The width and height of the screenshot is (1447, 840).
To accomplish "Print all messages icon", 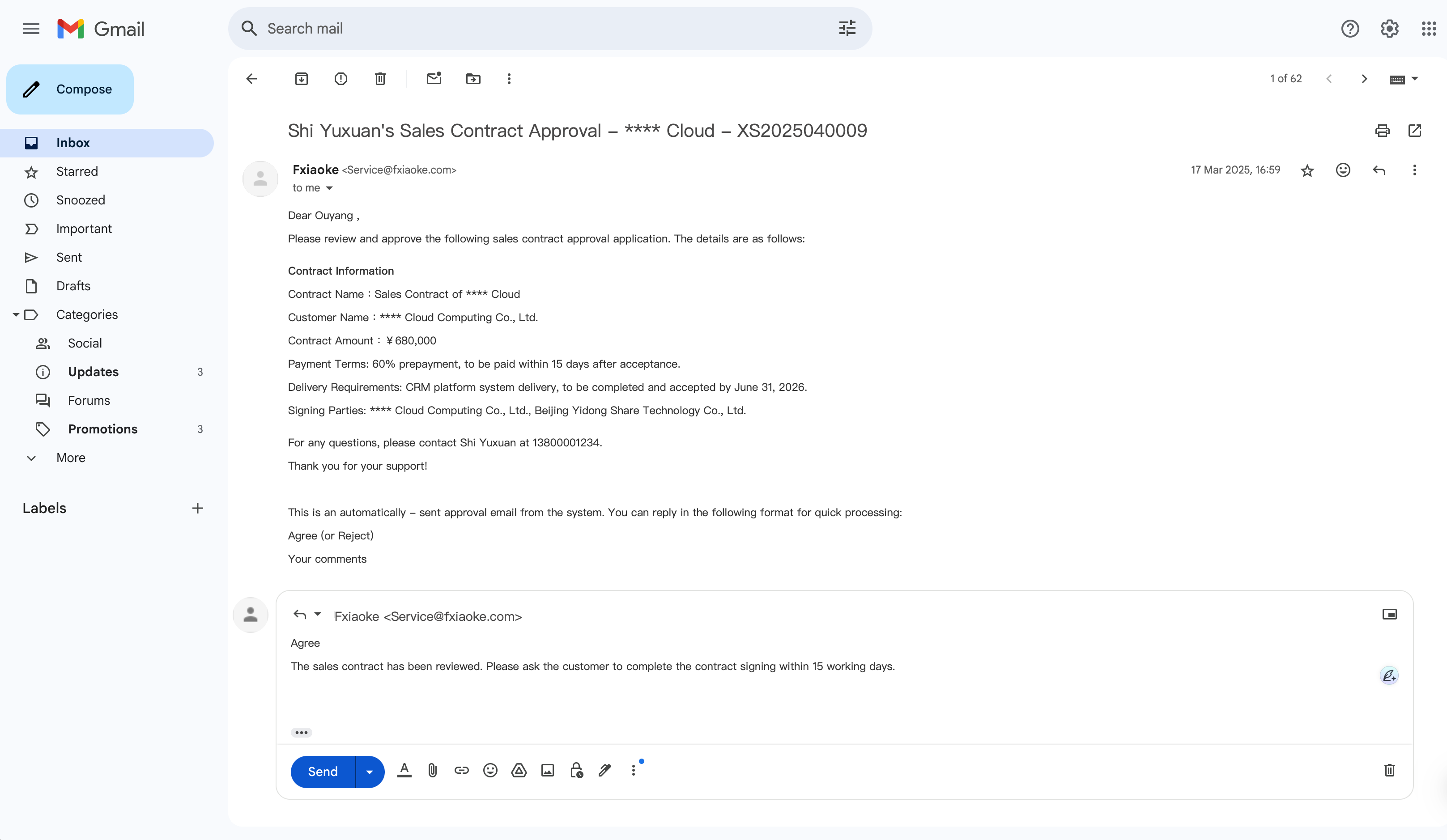I will point(1383,131).
